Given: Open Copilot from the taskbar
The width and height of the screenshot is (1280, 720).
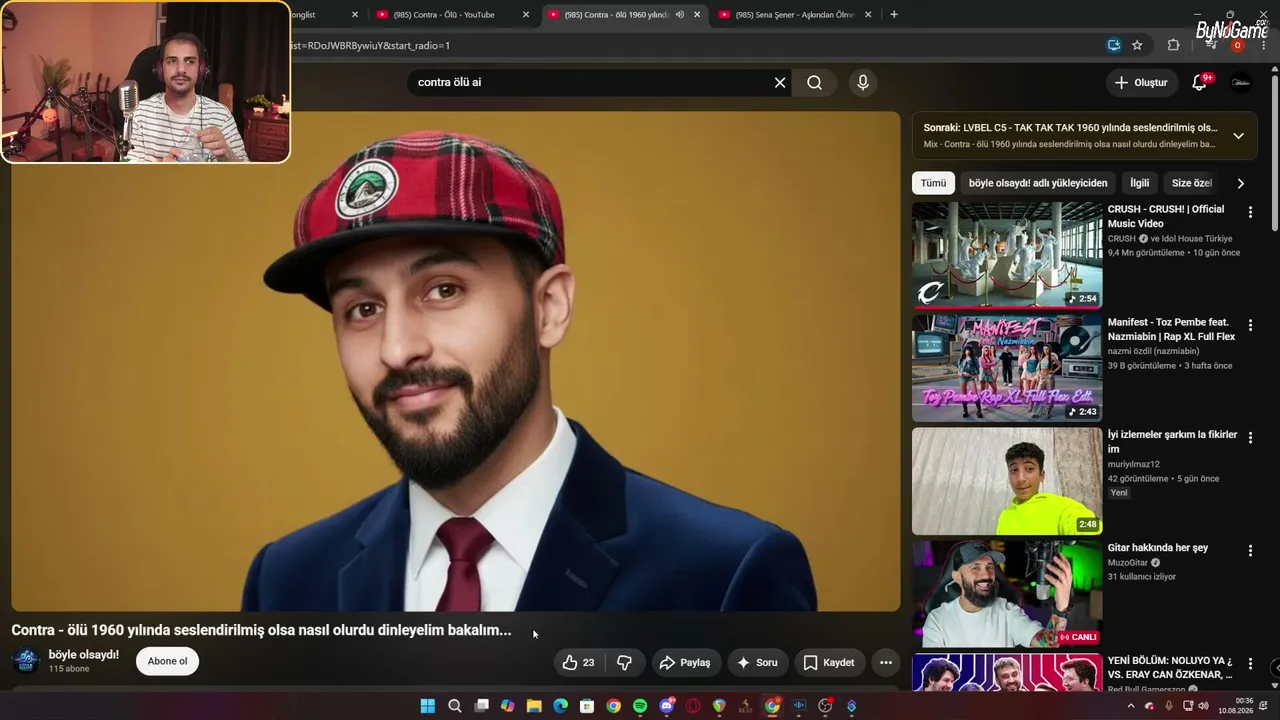Looking at the screenshot, I should pos(508,706).
